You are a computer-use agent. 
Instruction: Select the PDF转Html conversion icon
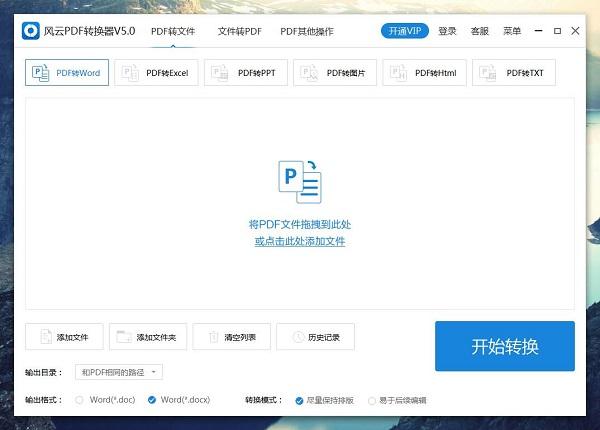tap(397, 73)
